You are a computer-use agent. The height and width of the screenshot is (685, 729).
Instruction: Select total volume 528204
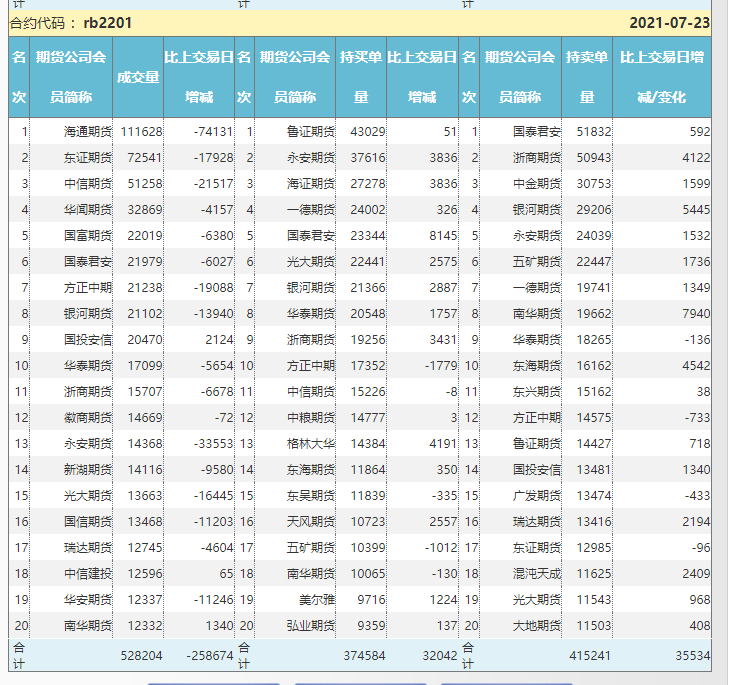(141, 656)
